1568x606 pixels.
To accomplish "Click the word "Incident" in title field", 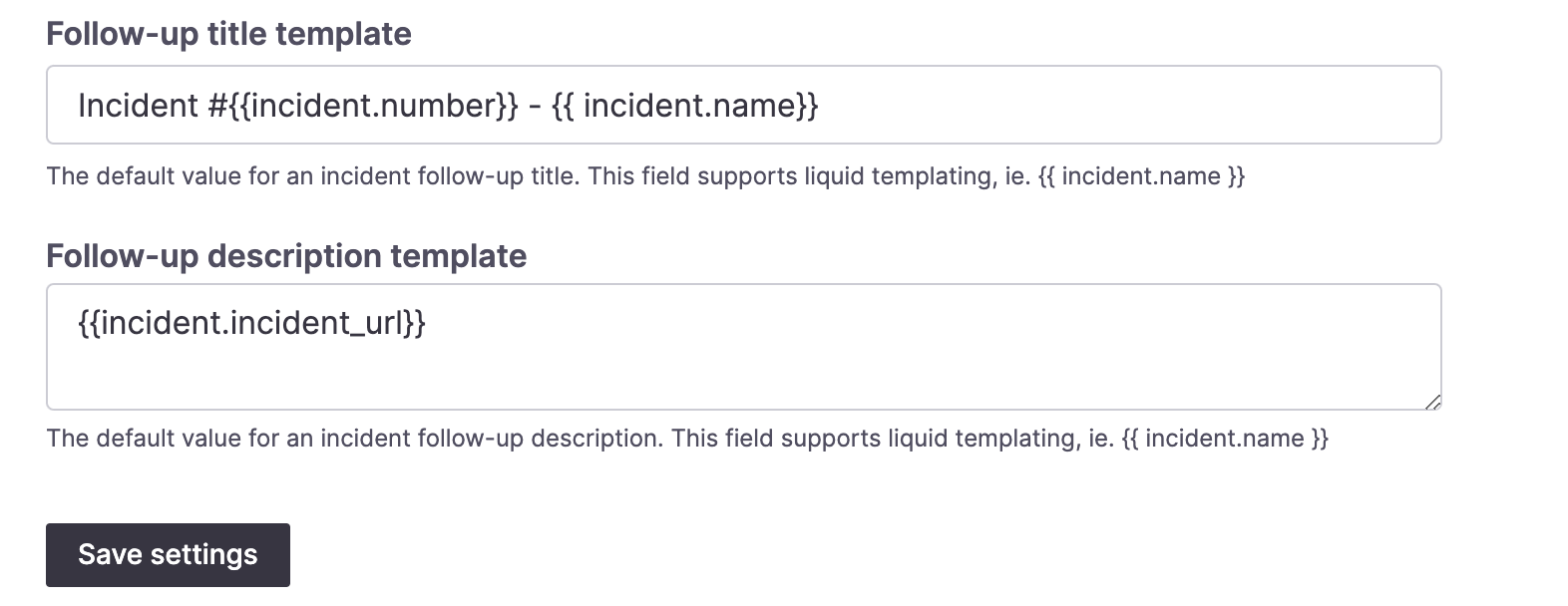I will [138, 105].
